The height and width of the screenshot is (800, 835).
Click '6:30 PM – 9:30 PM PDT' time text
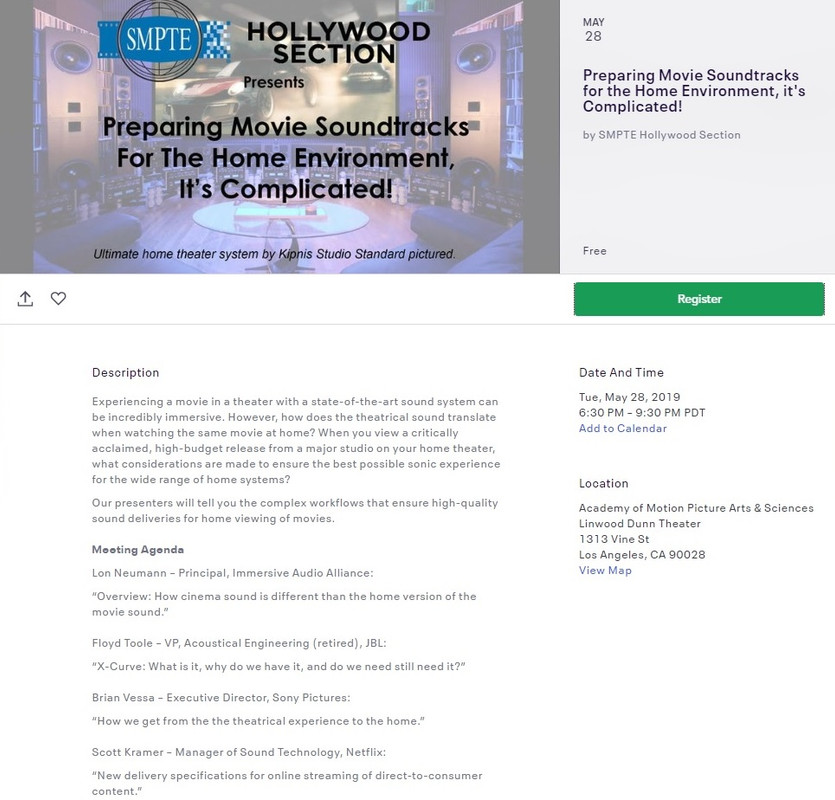[642, 413]
